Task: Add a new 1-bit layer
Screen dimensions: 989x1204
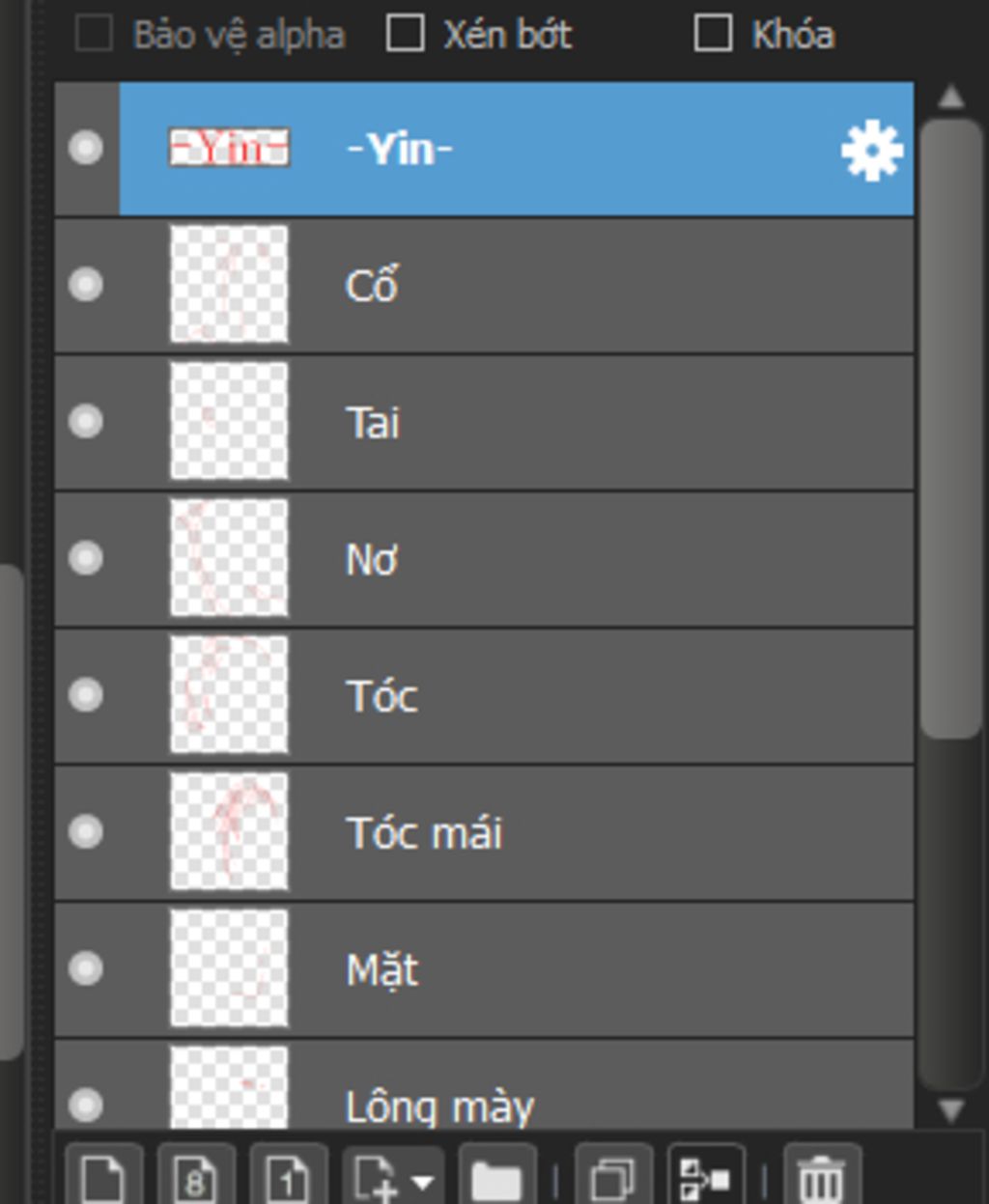Action: click(x=288, y=1176)
